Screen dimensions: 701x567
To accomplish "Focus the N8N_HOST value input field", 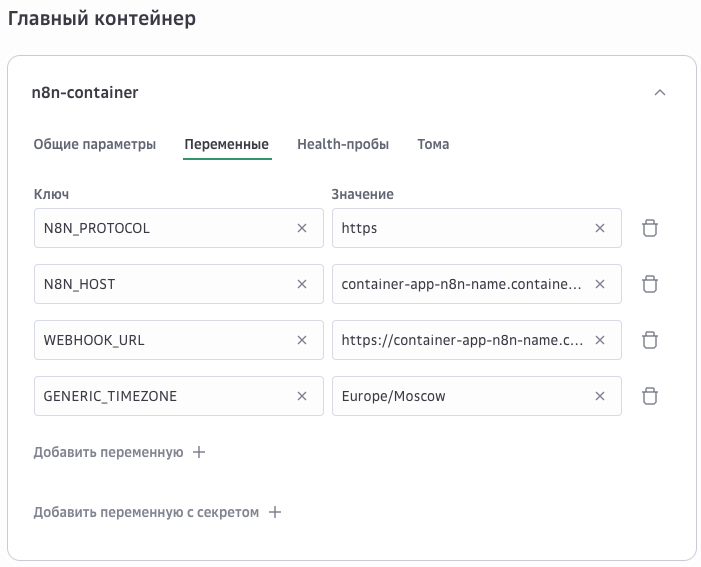I will click(460, 284).
